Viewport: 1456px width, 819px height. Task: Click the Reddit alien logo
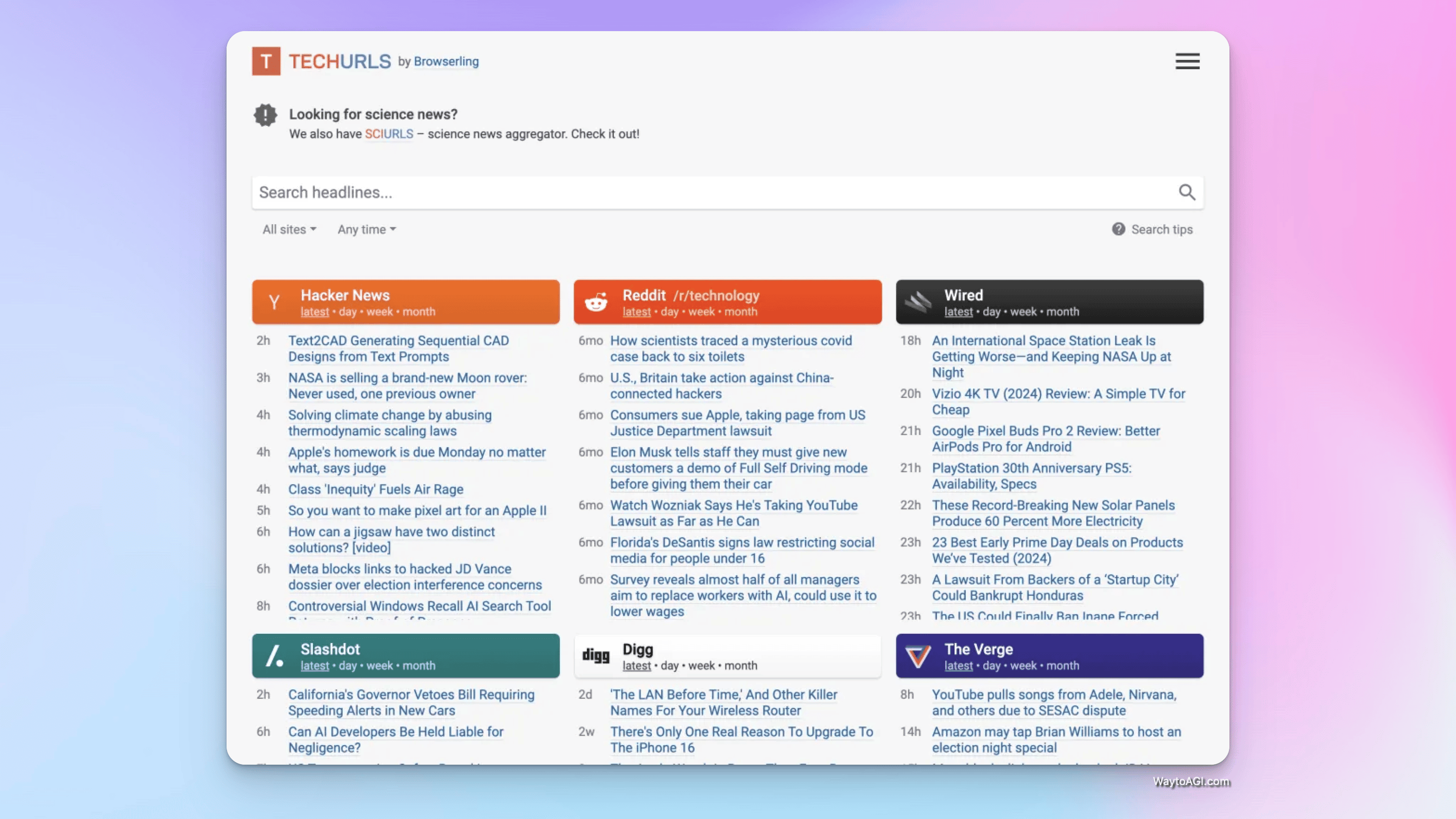coord(596,302)
